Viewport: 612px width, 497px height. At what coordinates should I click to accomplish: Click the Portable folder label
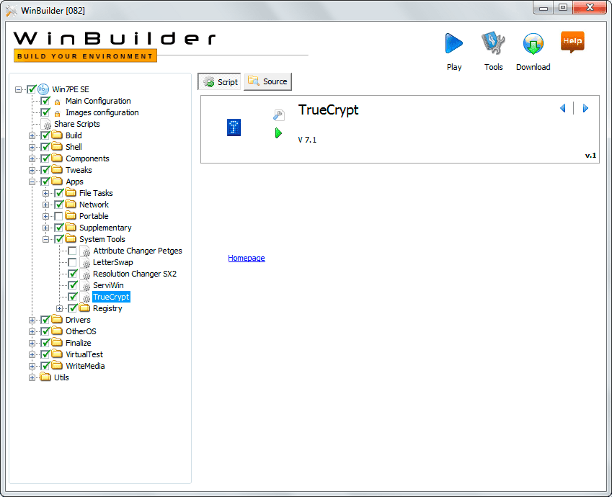[94, 216]
